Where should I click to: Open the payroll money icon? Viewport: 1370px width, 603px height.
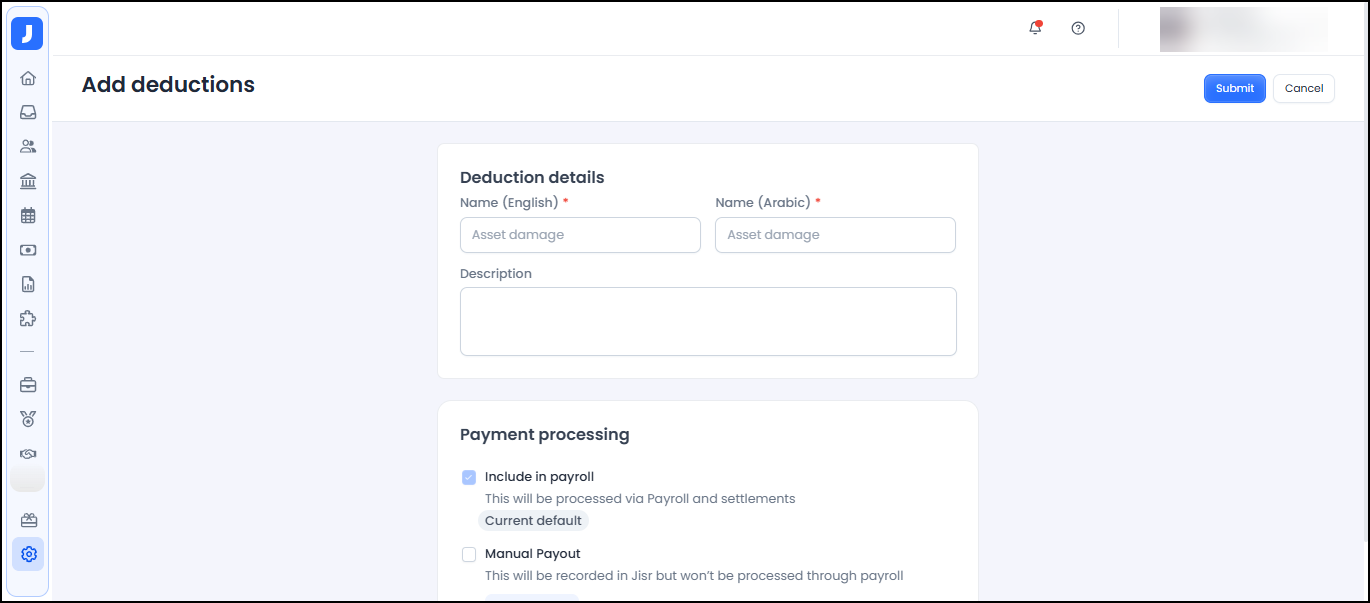click(28, 250)
